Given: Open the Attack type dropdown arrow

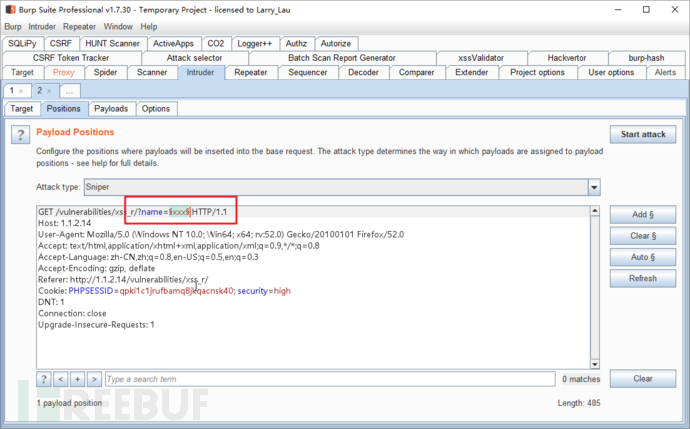Looking at the screenshot, I should pos(594,187).
